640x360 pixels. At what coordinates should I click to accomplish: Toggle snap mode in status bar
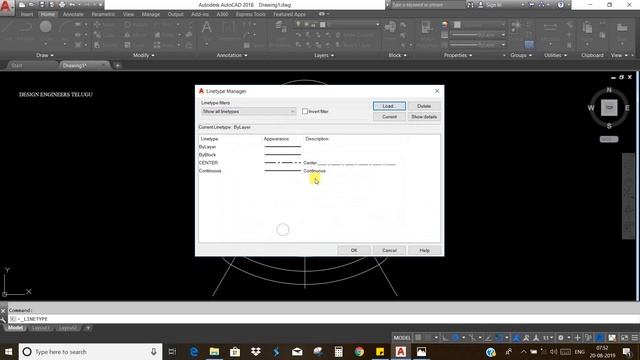(428, 338)
